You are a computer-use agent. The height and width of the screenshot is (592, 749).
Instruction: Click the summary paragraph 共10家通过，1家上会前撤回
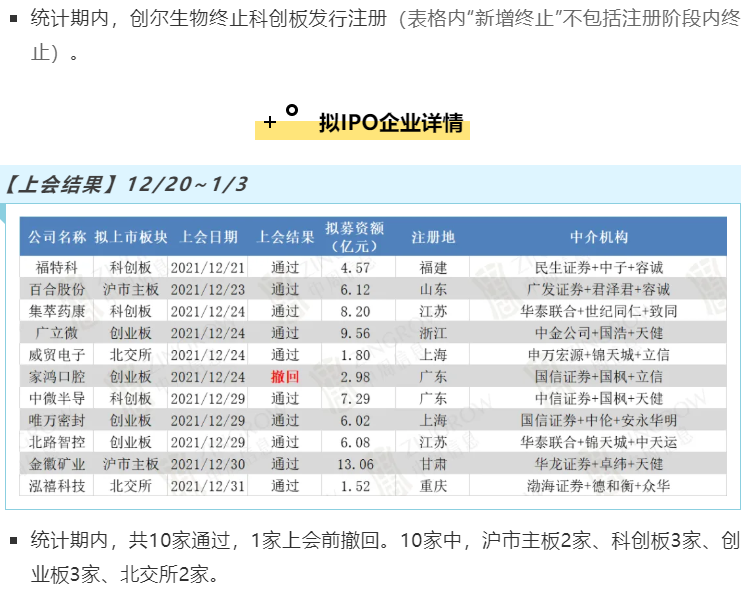[x=385, y=557]
